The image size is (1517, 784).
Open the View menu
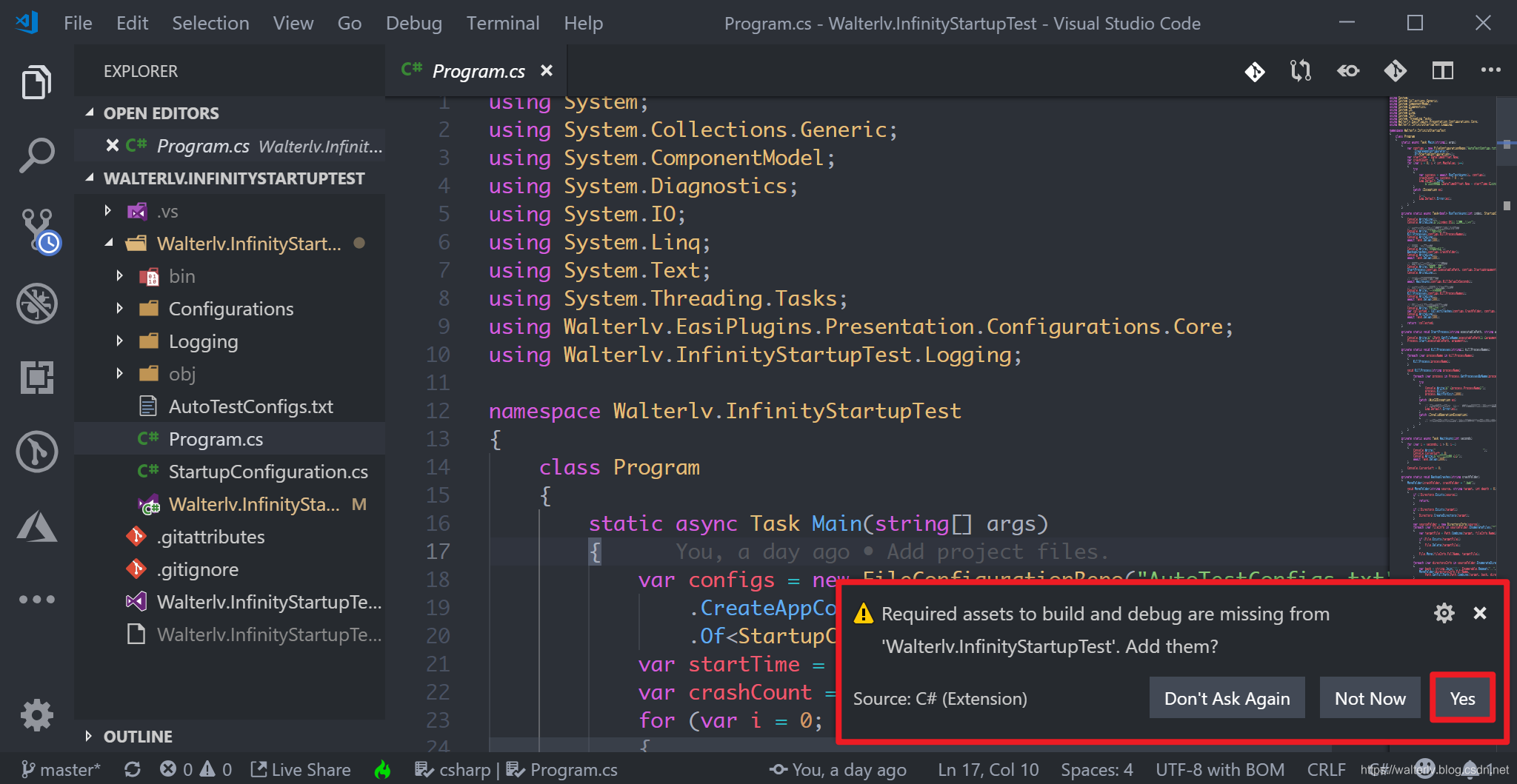[293, 23]
